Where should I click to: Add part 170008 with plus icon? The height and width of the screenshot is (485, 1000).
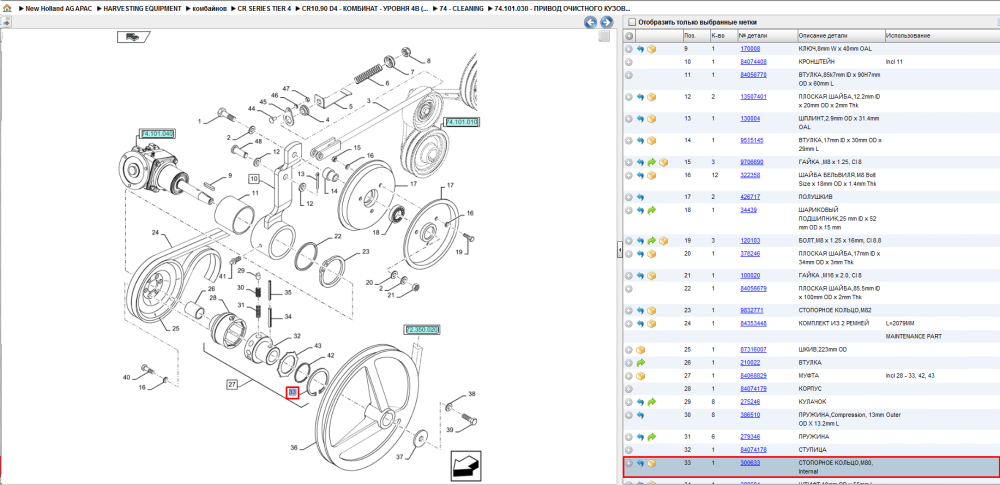point(629,48)
